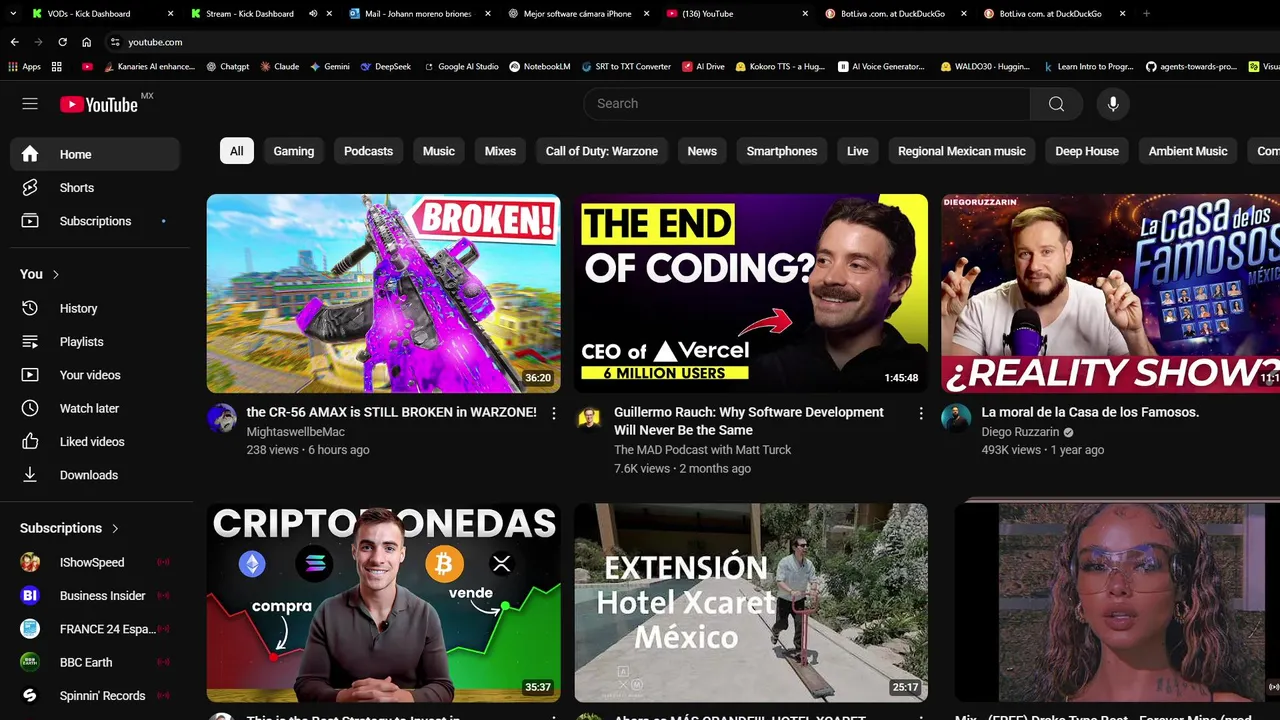Open The MAD Podcast with Matt Turck link
The width and height of the screenshot is (1280, 720).
coord(703,450)
